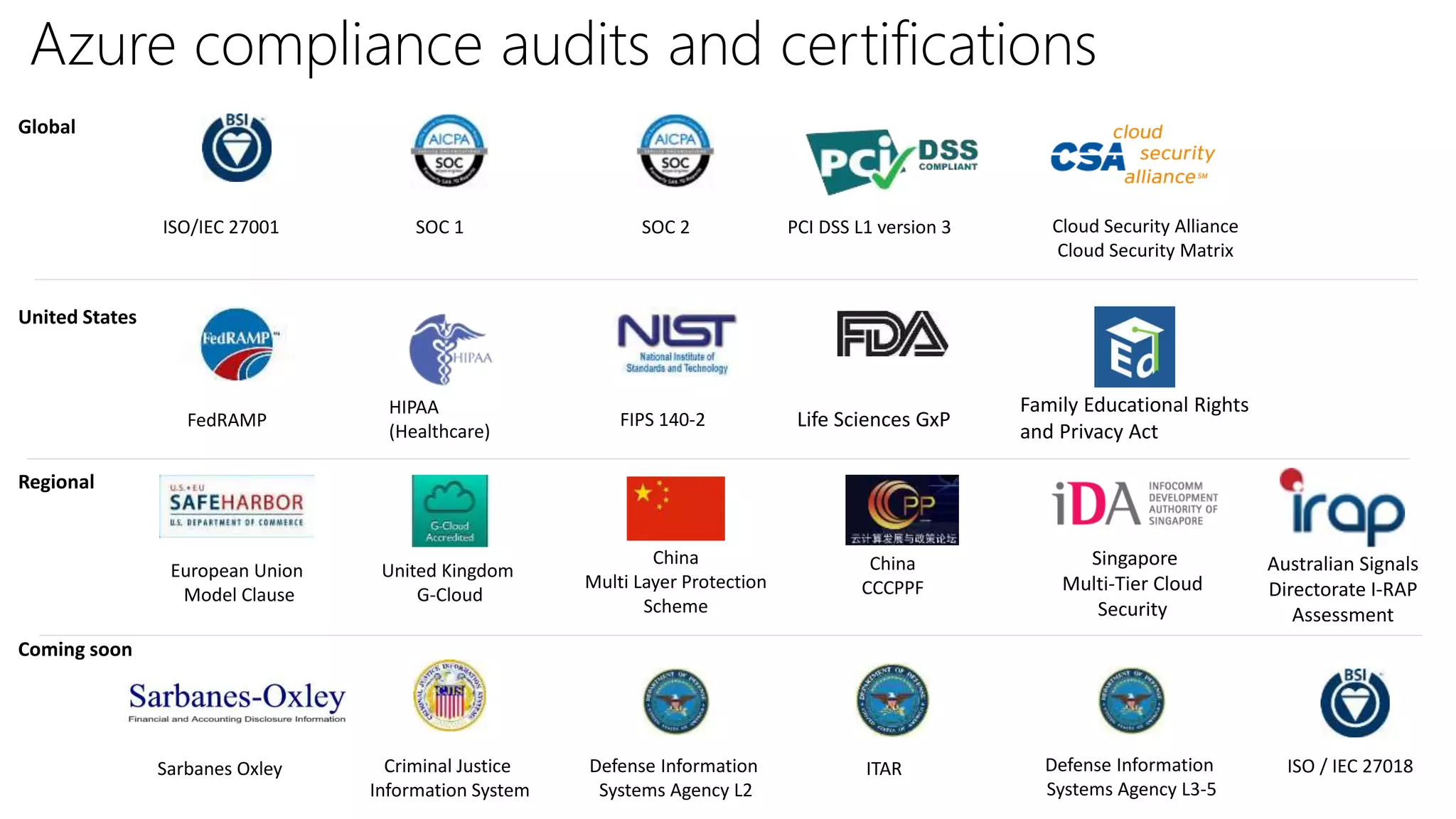This screenshot has height=819, width=1456.
Task: Click the FIPS 140-2 label
Action: (x=663, y=419)
